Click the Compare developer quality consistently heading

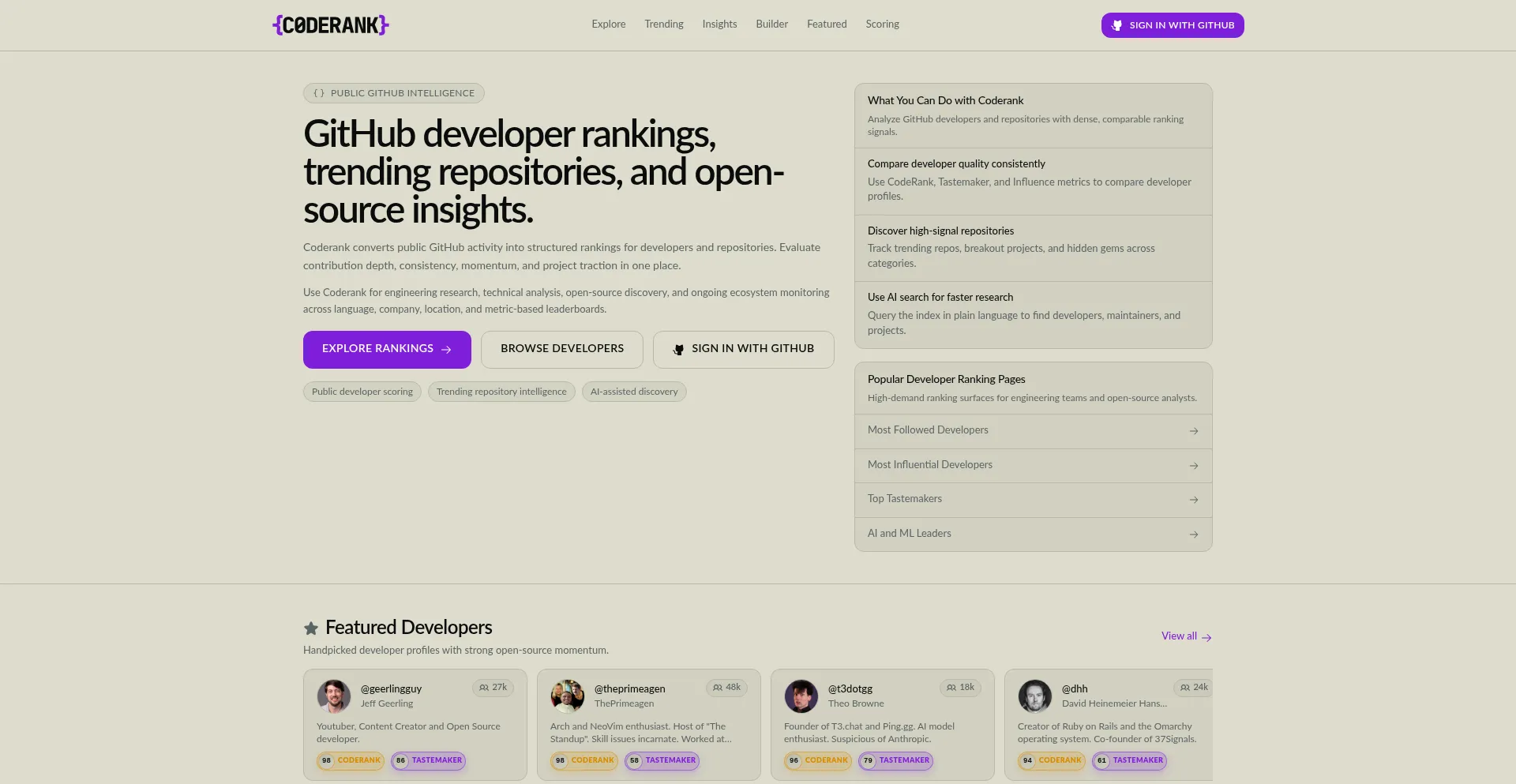(956, 164)
